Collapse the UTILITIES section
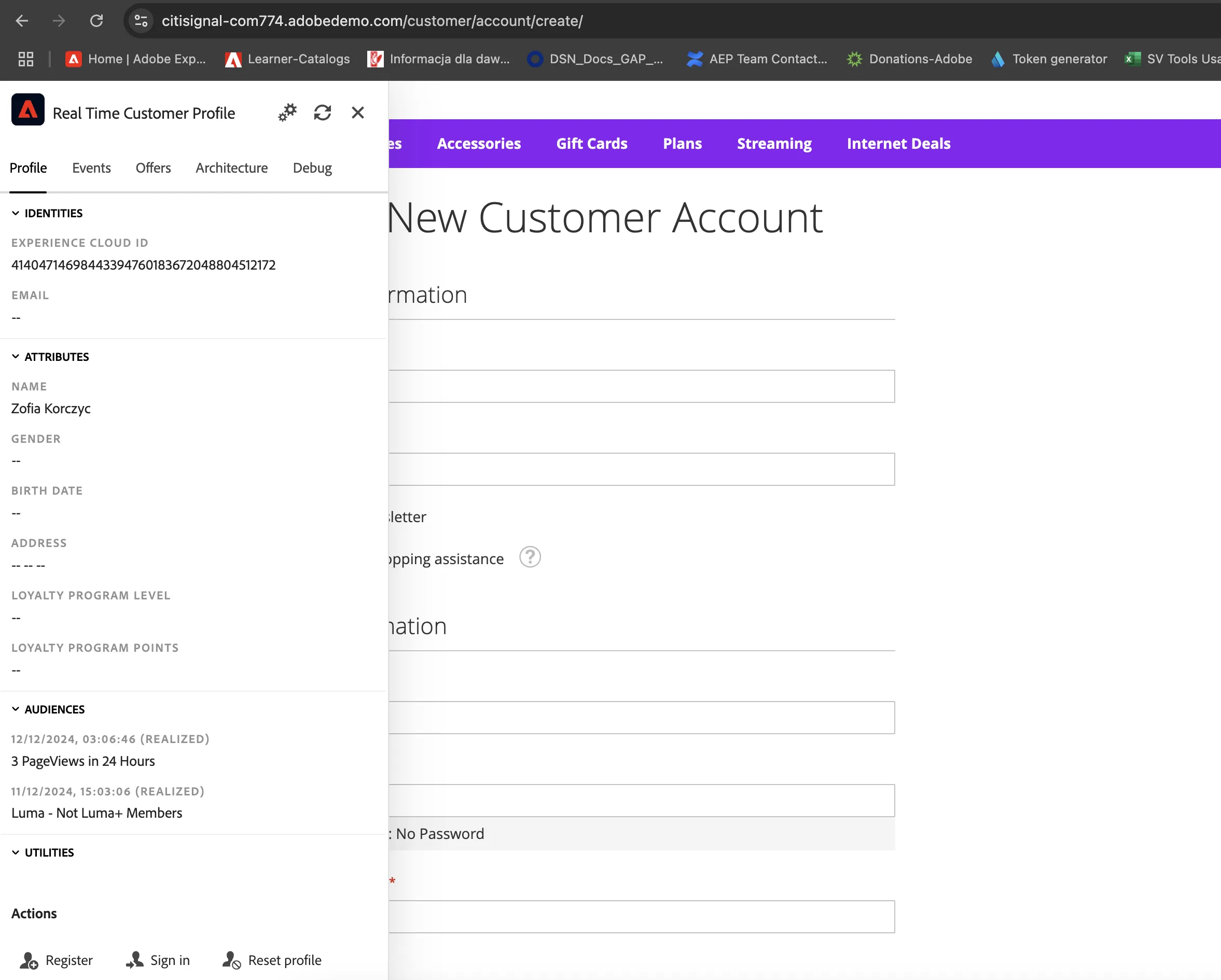Image resolution: width=1221 pixels, height=980 pixels. coord(43,853)
